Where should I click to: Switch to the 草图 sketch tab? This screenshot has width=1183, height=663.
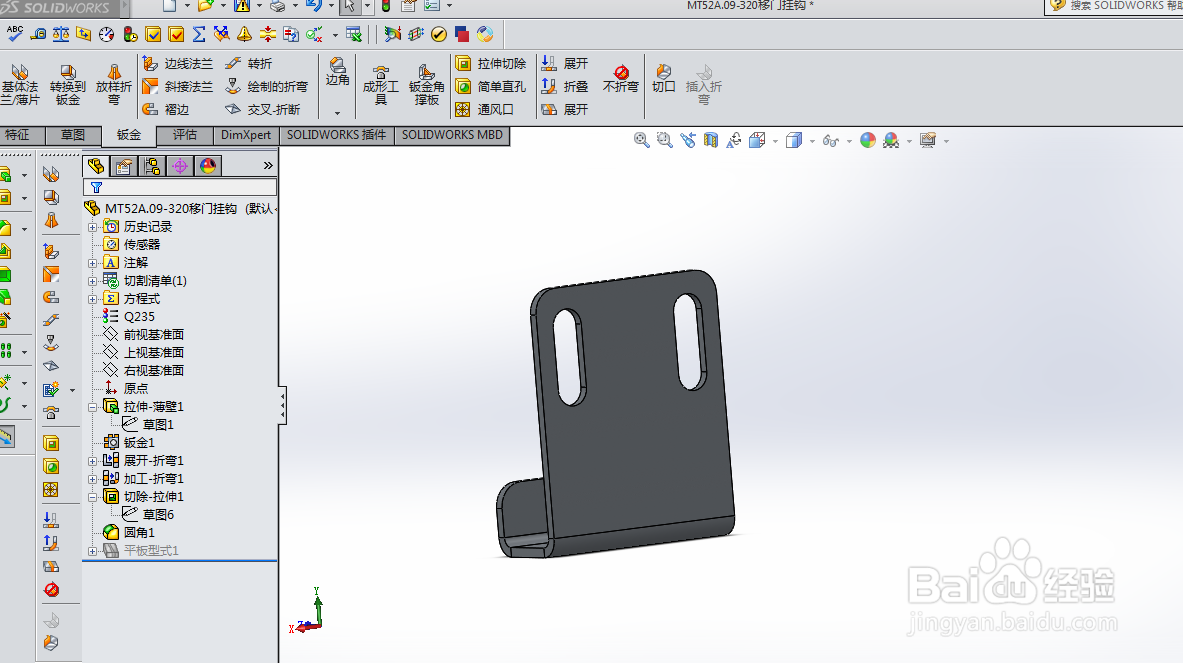pyautogui.click(x=72, y=135)
